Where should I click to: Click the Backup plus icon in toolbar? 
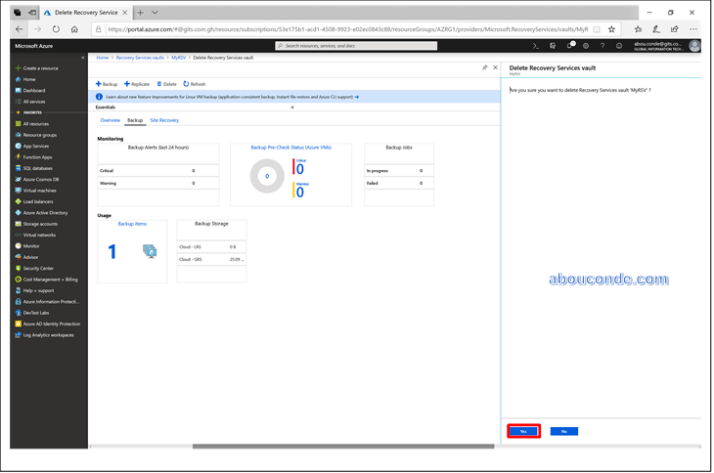click(99, 84)
